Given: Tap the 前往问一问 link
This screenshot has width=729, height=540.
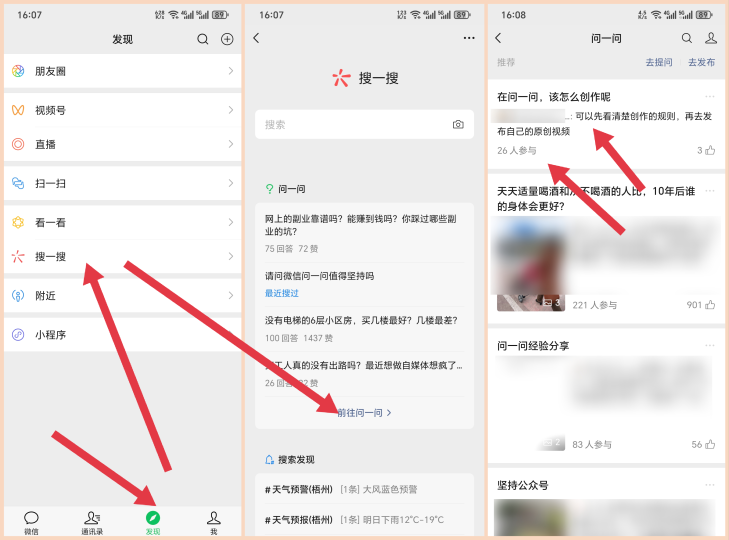Looking at the screenshot, I should 364,413.
